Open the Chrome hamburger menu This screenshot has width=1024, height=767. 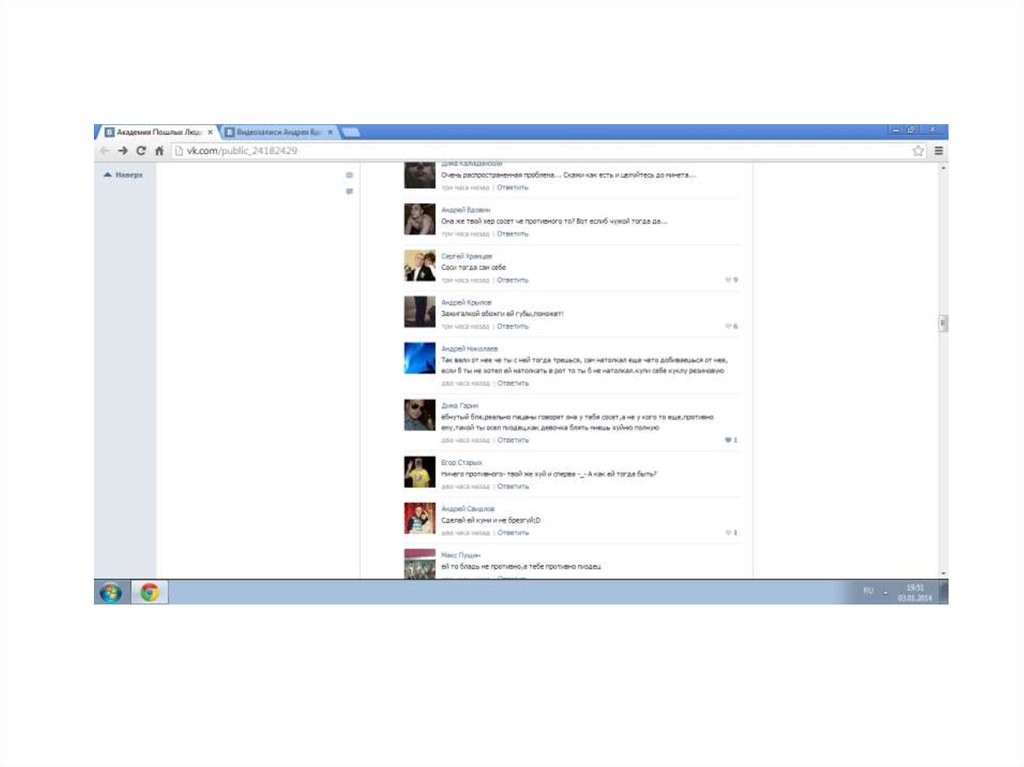[938, 151]
